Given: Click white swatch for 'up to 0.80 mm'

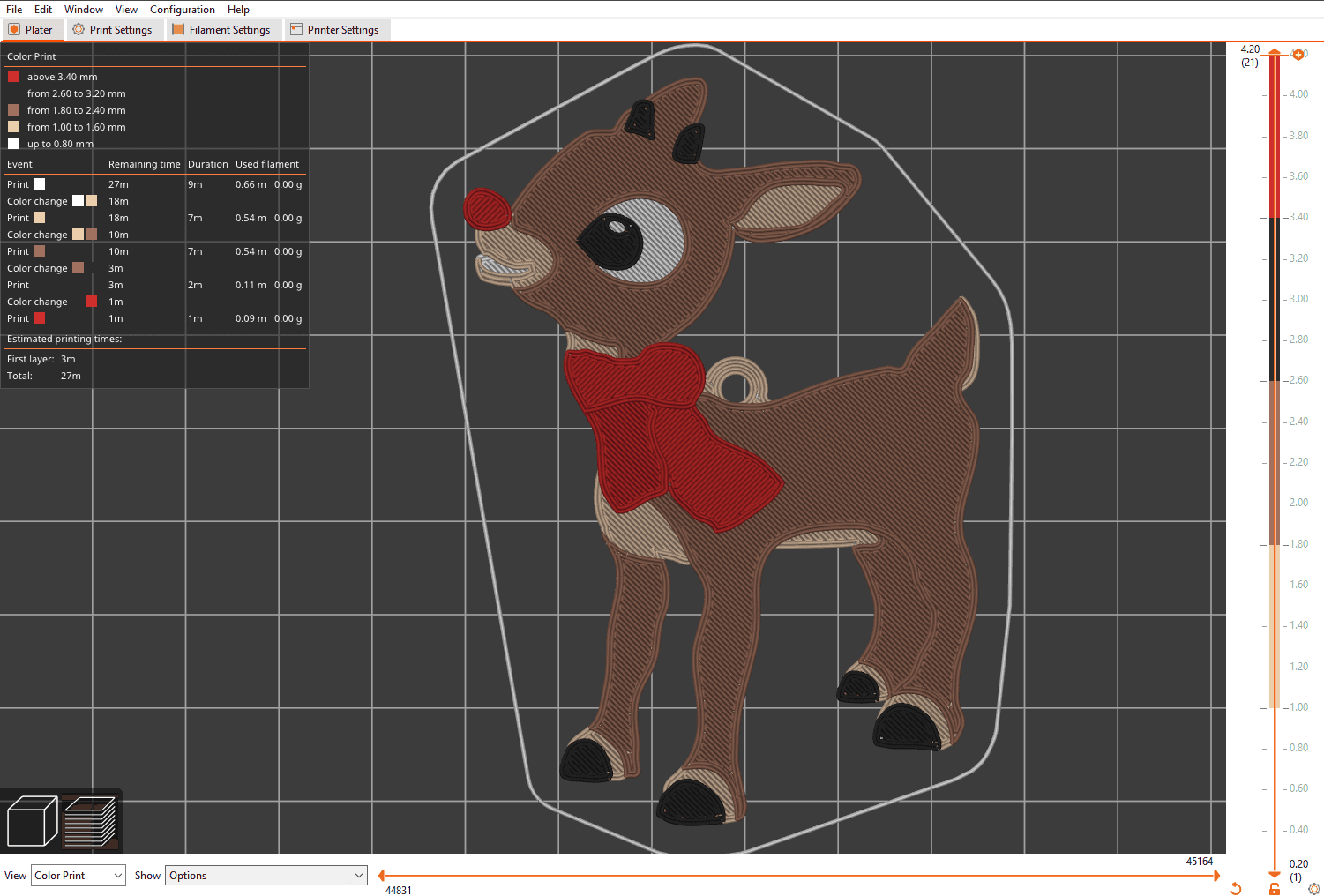Looking at the screenshot, I should (x=13, y=144).
